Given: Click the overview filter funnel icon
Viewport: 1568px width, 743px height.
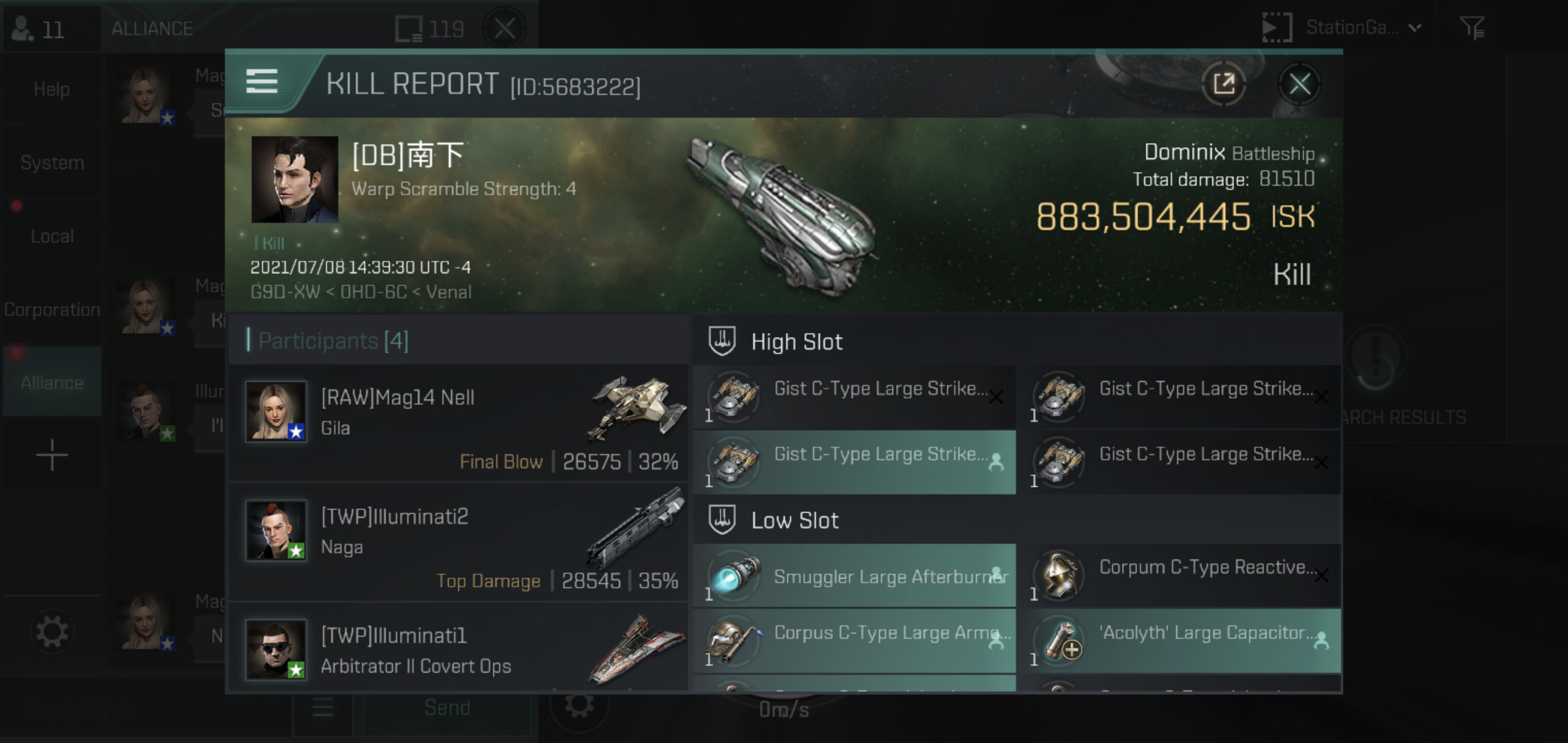Looking at the screenshot, I should [x=1472, y=28].
